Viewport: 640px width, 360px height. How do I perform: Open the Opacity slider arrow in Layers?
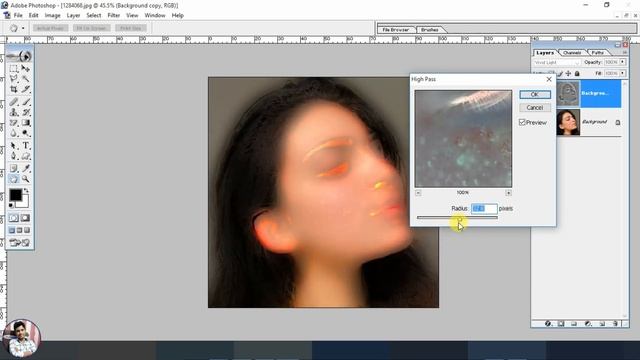(622, 62)
